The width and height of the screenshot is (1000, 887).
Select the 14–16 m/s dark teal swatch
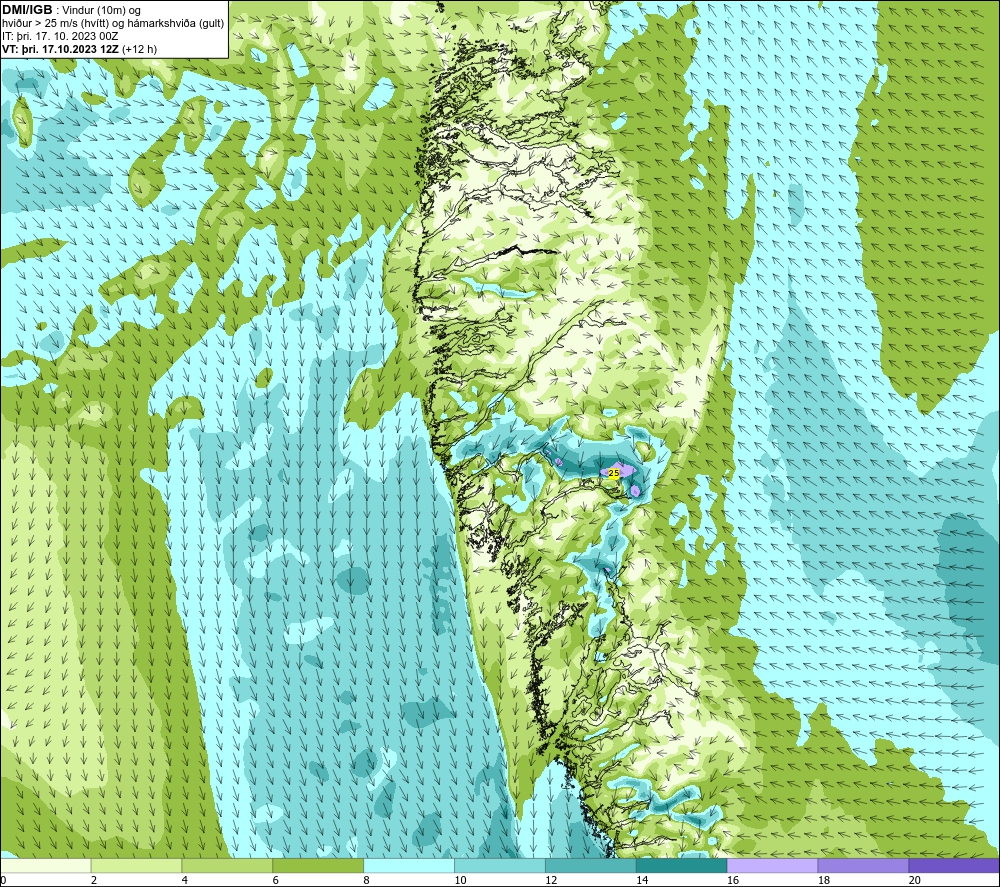coord(682,865)
